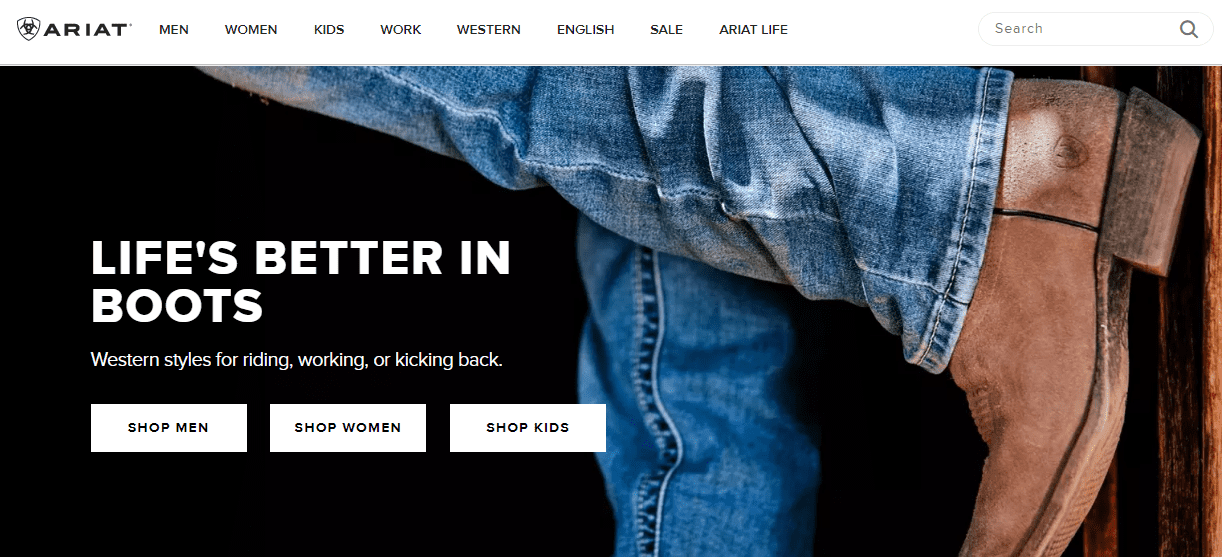Select the WESTERN menu item
Screen dimensions: 1222x557
489,30
